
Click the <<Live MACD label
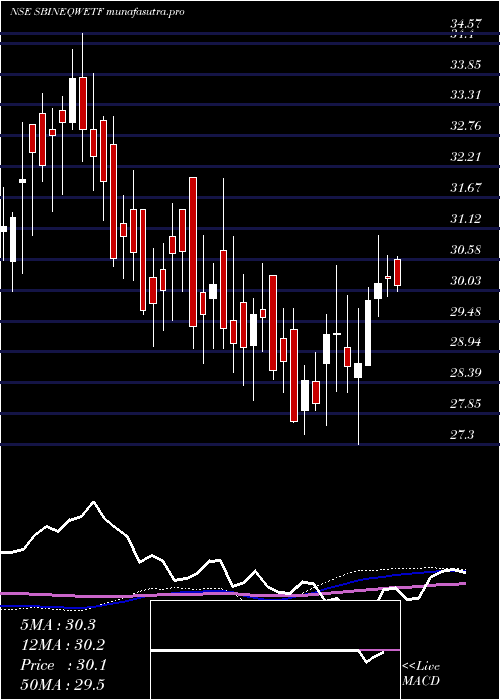click(x=421, y=674)
